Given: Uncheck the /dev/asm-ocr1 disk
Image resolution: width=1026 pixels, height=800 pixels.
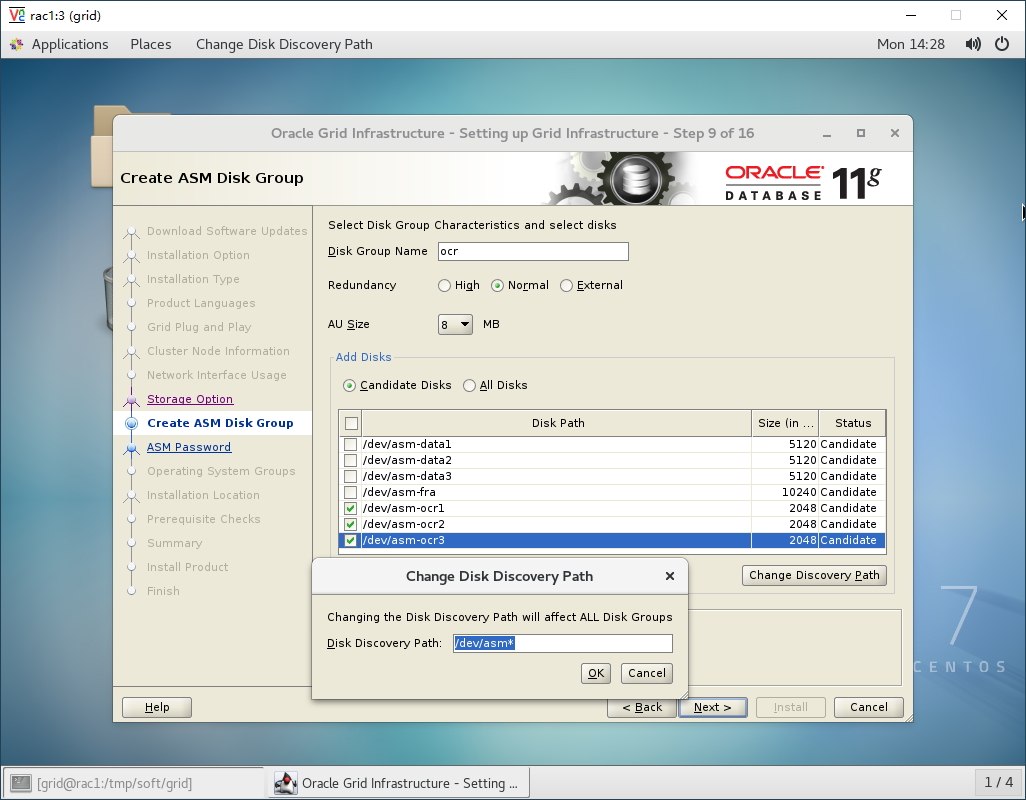Looking at the screenshot, I should coord(351,508).
